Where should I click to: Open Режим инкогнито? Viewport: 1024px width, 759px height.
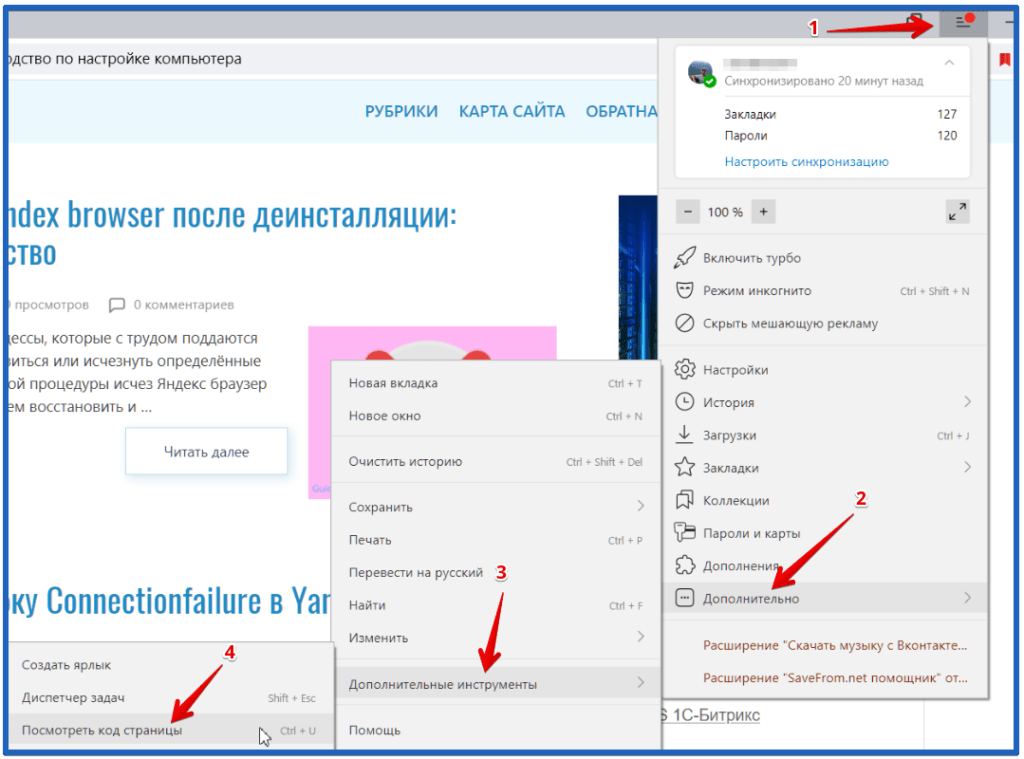click(824, 291)
